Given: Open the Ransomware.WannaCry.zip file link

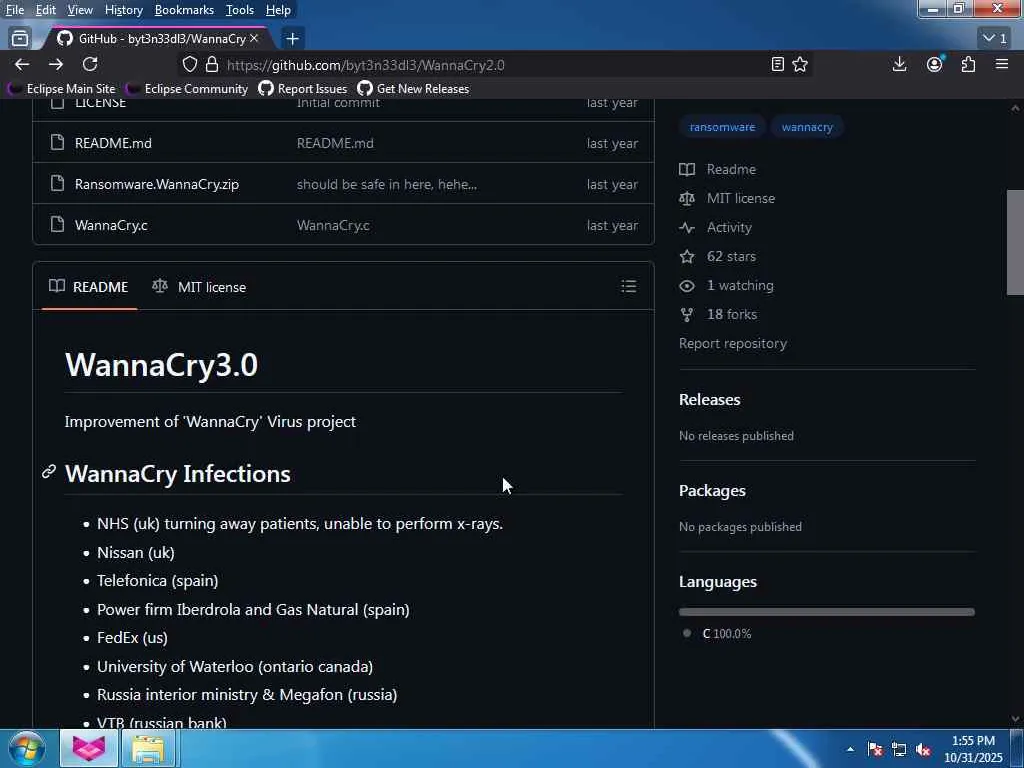Looking at the screenshot, I should pyautogui.click(x=157, y=184).
